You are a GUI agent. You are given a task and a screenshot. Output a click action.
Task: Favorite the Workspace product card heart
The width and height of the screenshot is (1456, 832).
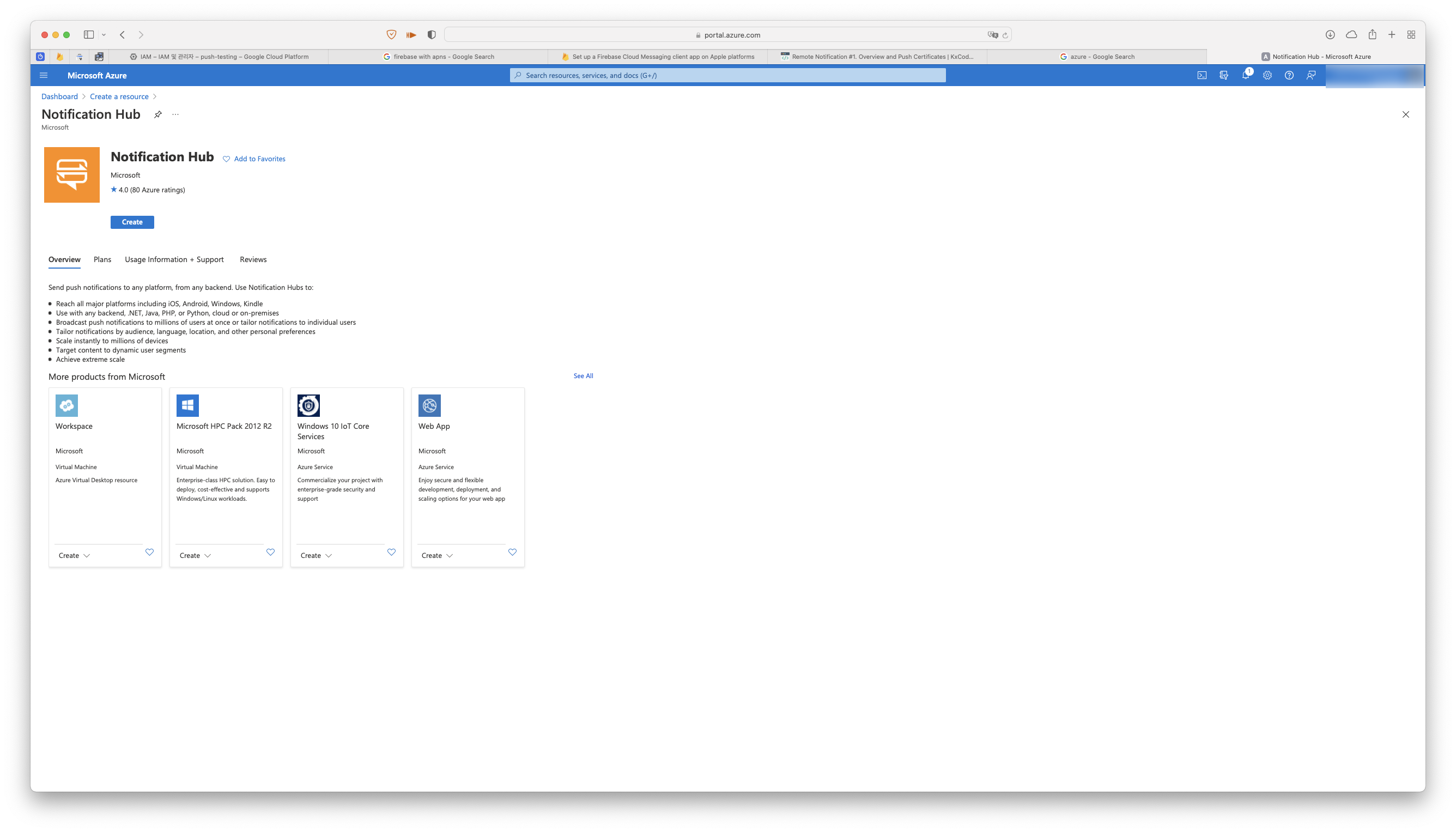150,552
